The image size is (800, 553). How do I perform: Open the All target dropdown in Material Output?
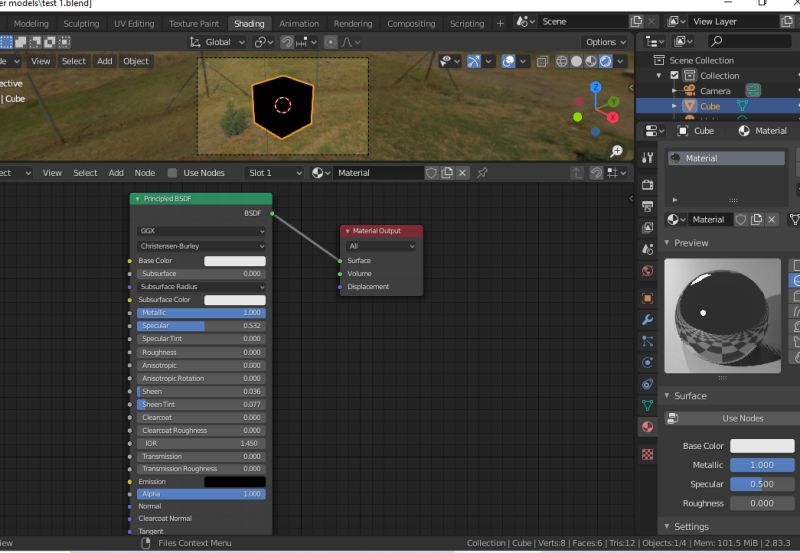(x=381, y=246)
